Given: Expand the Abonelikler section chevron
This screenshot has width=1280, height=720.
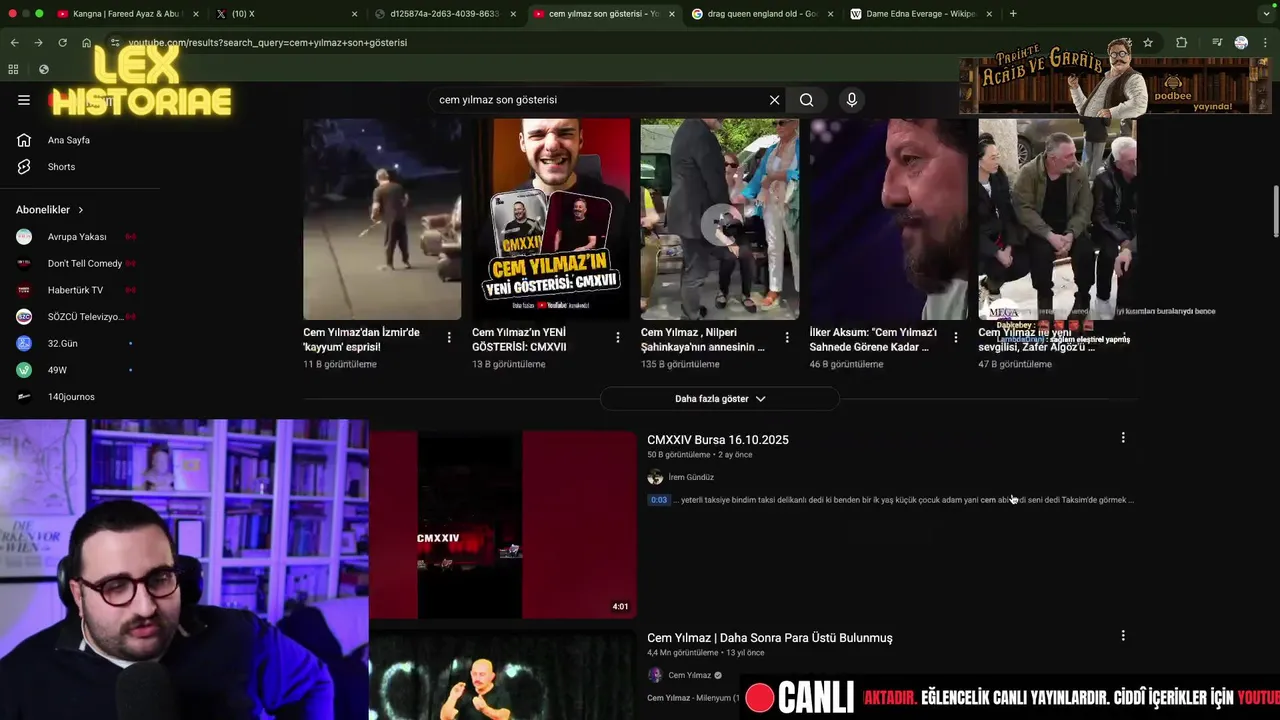Looking at the screenshot, I should pos(81,210).
